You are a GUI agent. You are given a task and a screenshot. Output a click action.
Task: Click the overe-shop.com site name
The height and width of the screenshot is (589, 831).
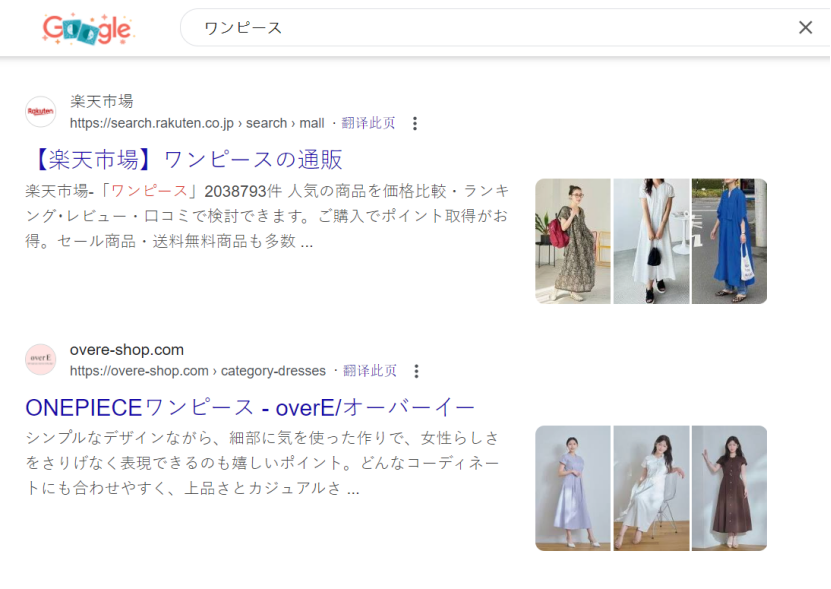[127, 350]
